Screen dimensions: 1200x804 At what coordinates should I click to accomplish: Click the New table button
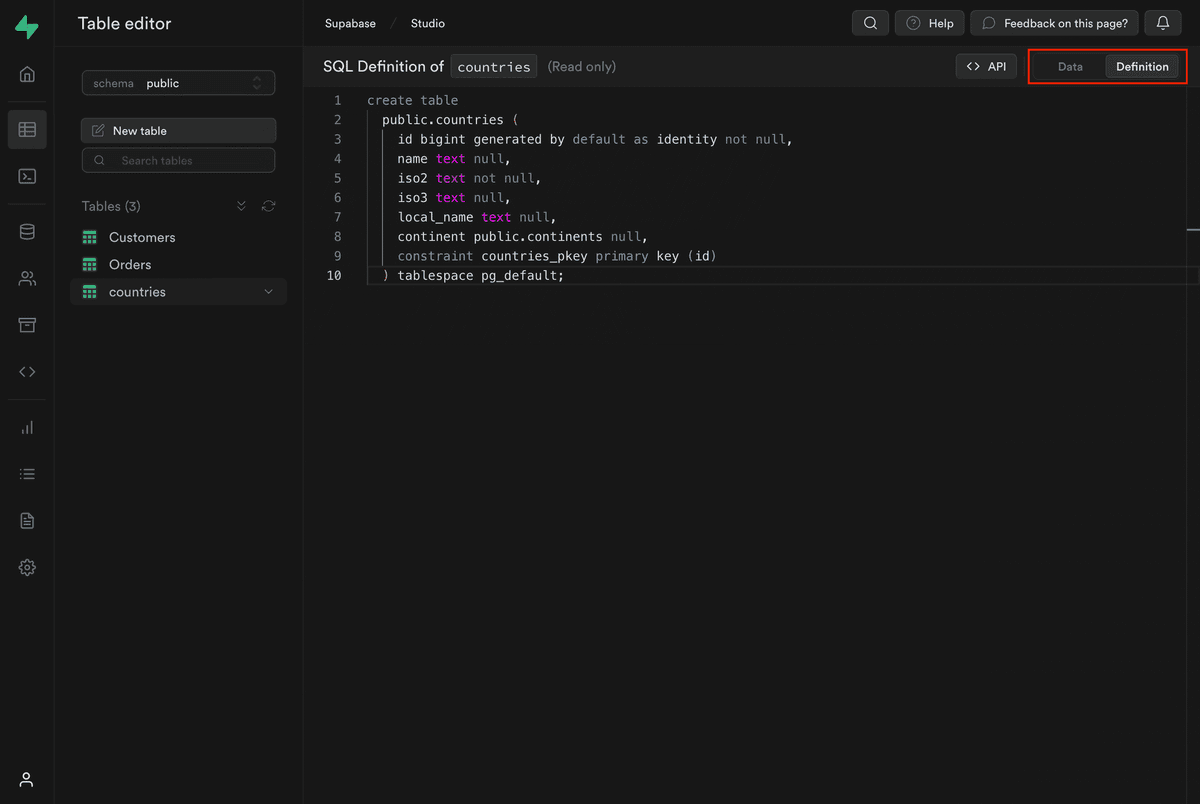coord(178,130)
